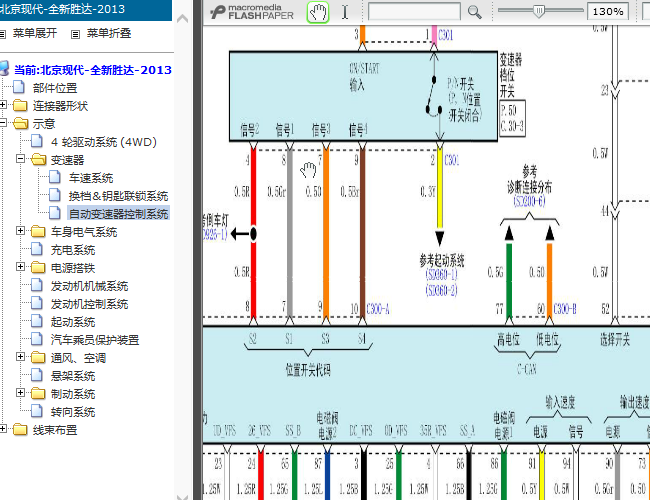Open the 汽车乘员保护装置 page
Image resolution: width=650 pixels, height=500 pixels.
click(95, 340)
